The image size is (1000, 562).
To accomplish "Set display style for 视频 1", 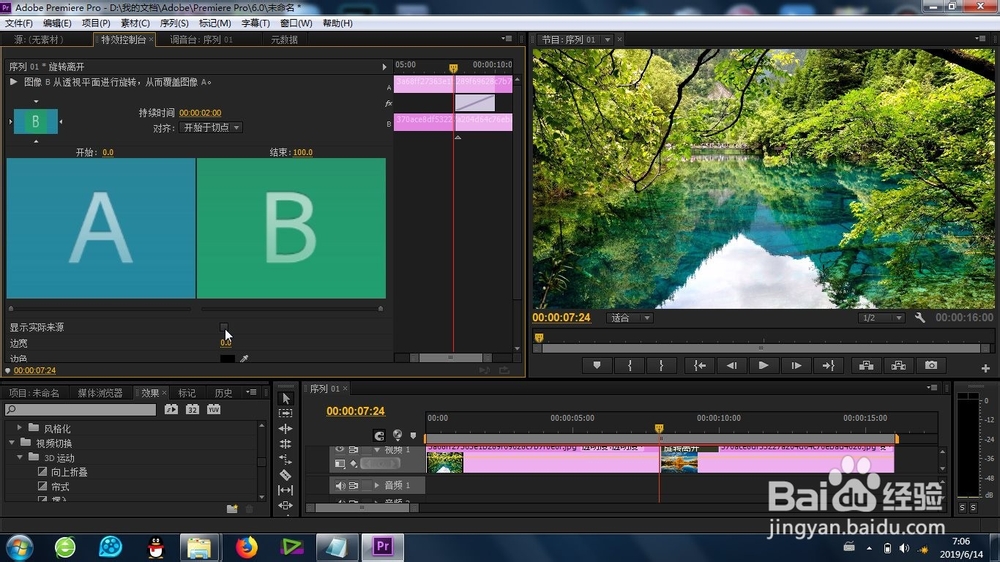I will point(340,464).
